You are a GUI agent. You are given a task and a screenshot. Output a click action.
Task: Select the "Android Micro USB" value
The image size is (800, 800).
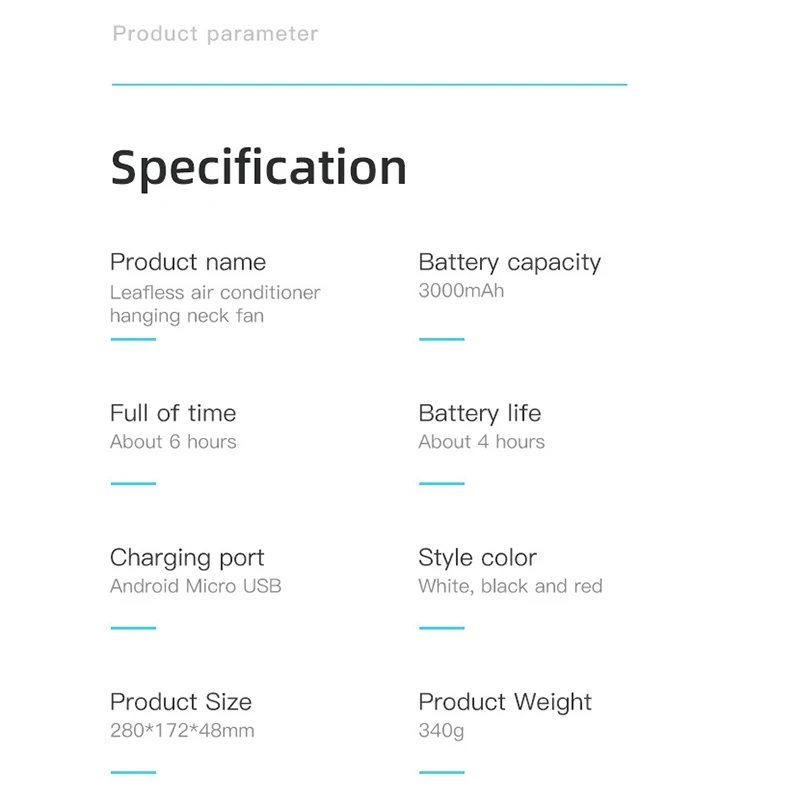196,586
